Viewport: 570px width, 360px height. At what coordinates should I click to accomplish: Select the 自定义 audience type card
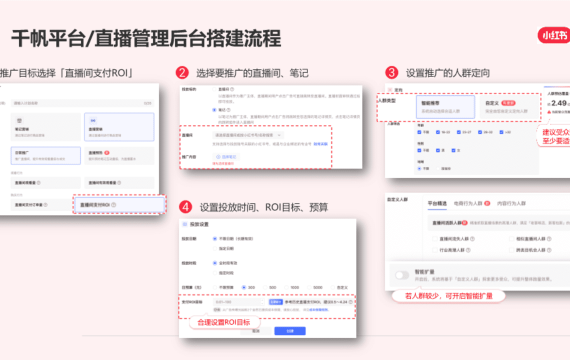(x=508, y=107)
